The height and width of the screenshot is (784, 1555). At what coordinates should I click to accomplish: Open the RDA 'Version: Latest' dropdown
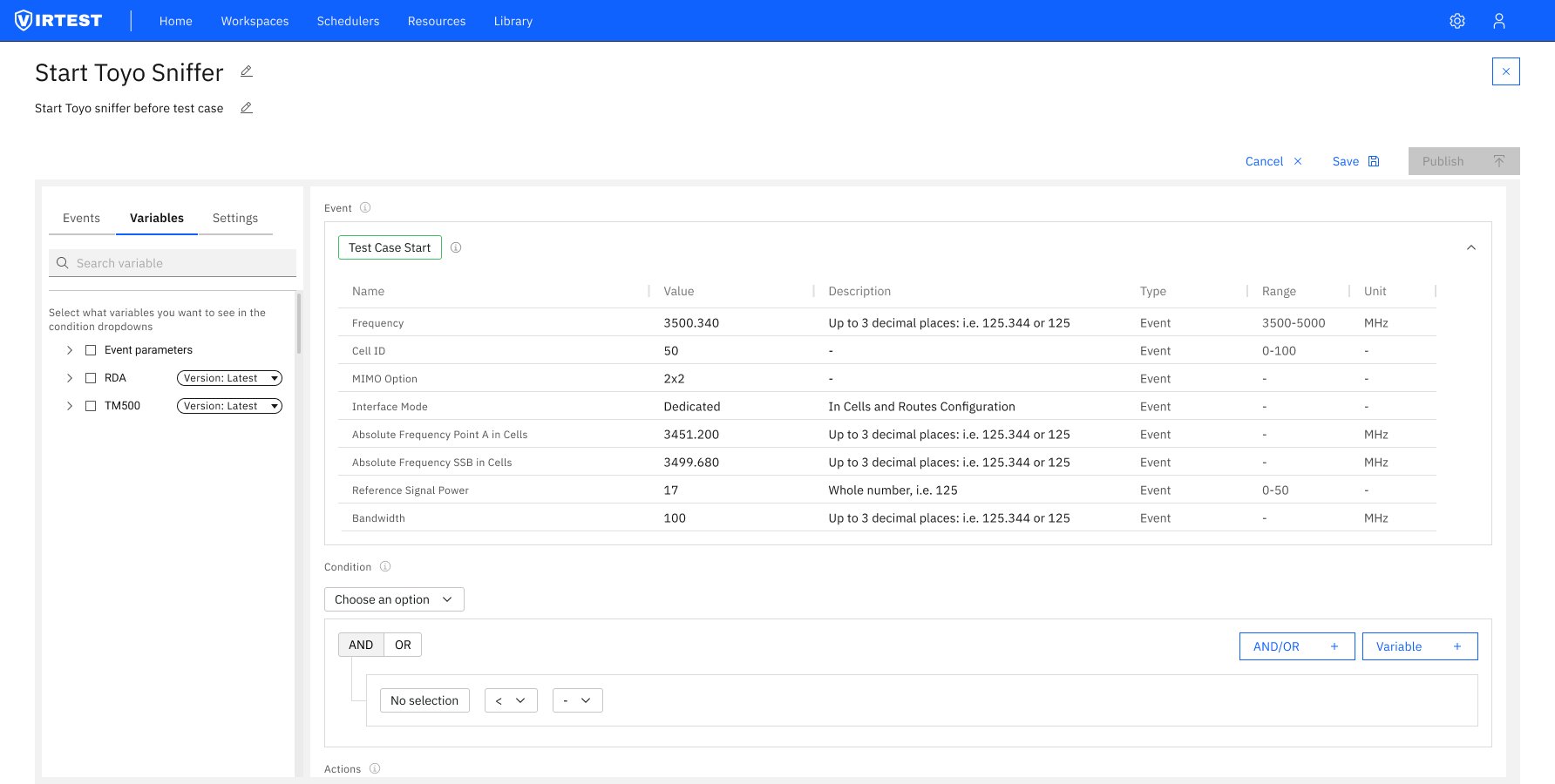pyautogui.click(x=228, y=377)
